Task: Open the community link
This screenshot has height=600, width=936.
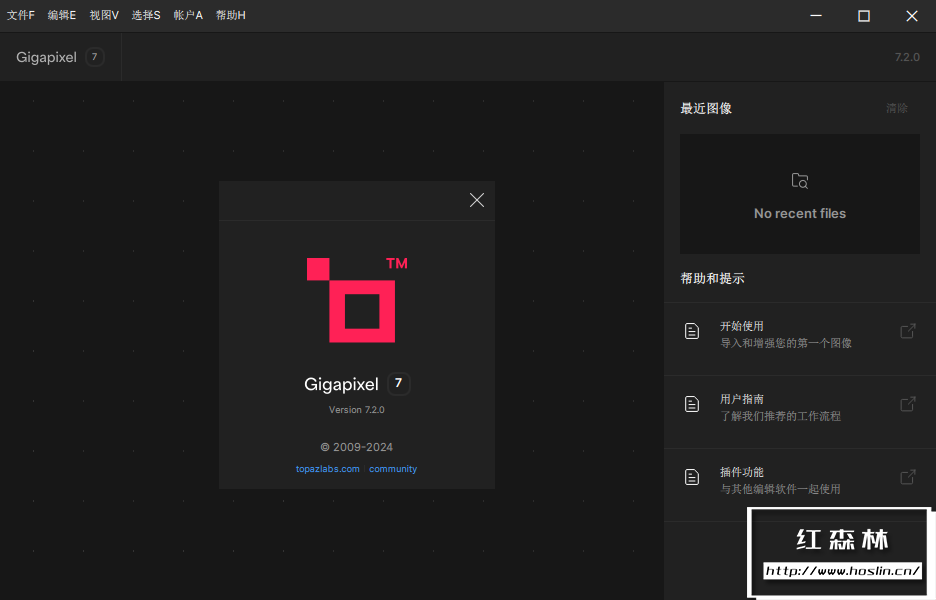Action: point(393,469)
